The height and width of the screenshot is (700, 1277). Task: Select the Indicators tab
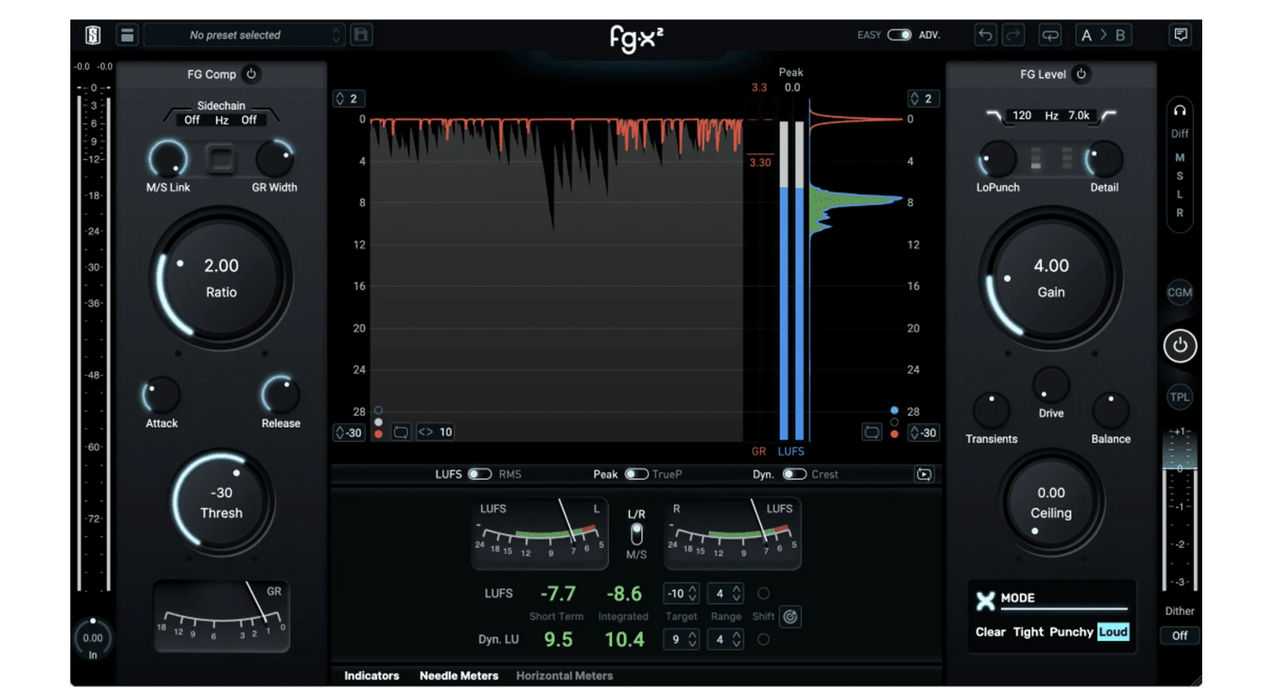point(371,676)
